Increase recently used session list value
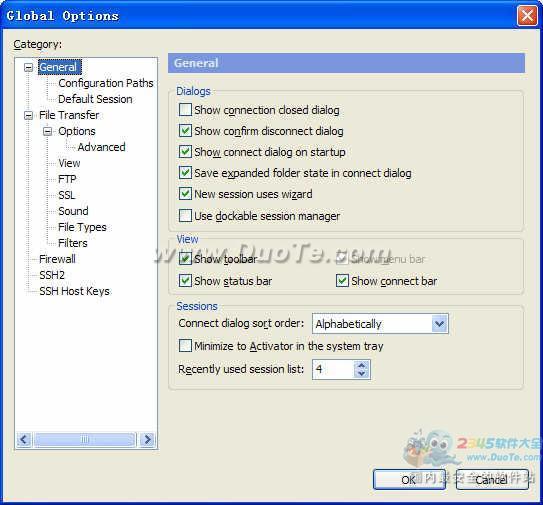This screenshot has height=505, width=543. click(x=362, y=365)
